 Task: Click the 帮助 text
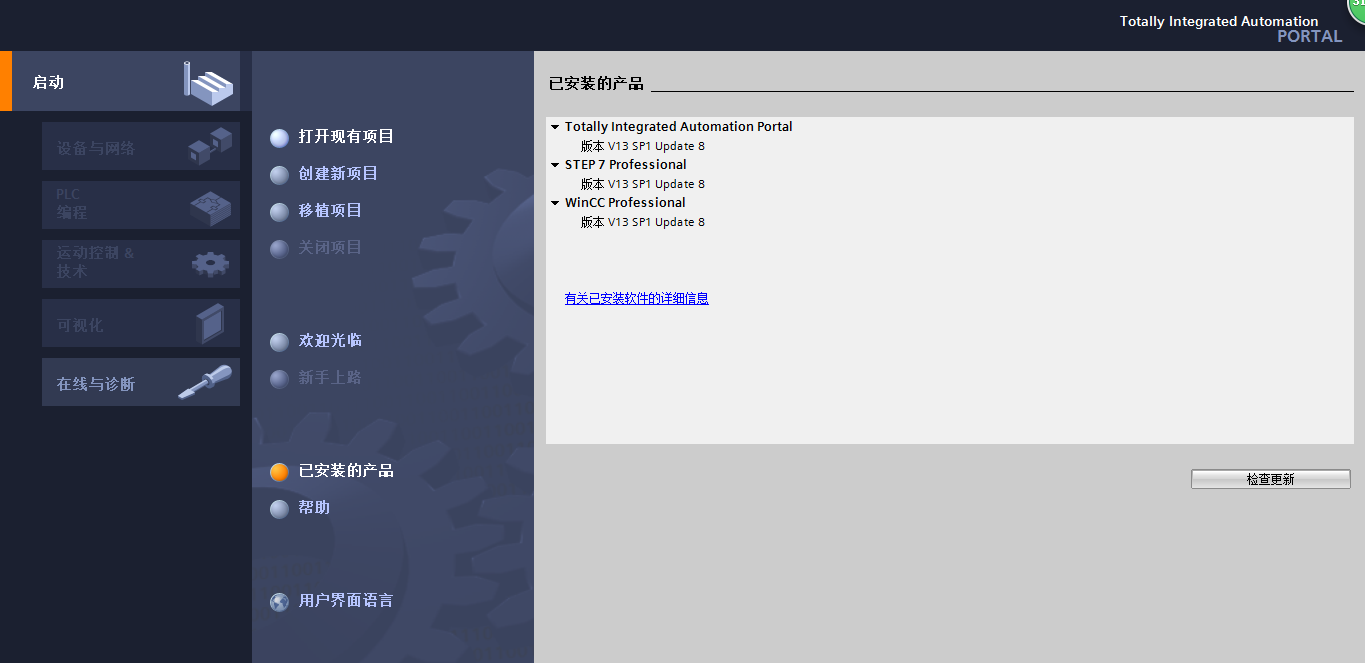click(x=314, y=507)
